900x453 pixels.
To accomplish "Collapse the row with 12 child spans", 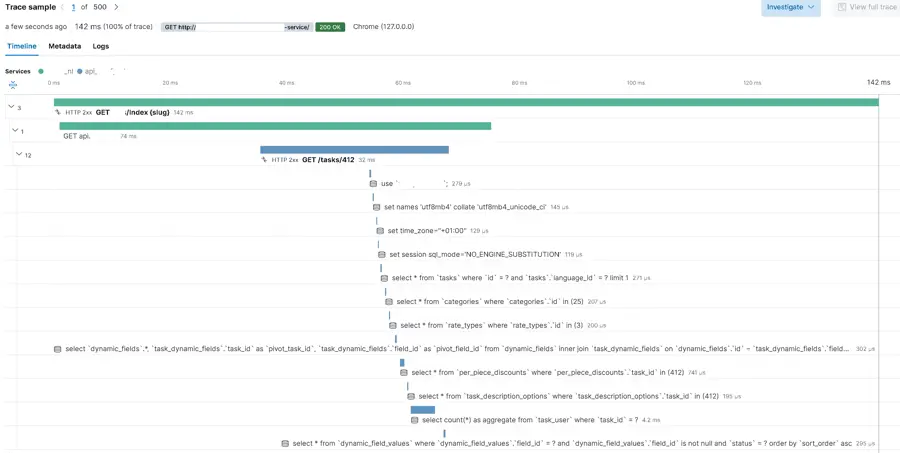I will tap(18, 154).
